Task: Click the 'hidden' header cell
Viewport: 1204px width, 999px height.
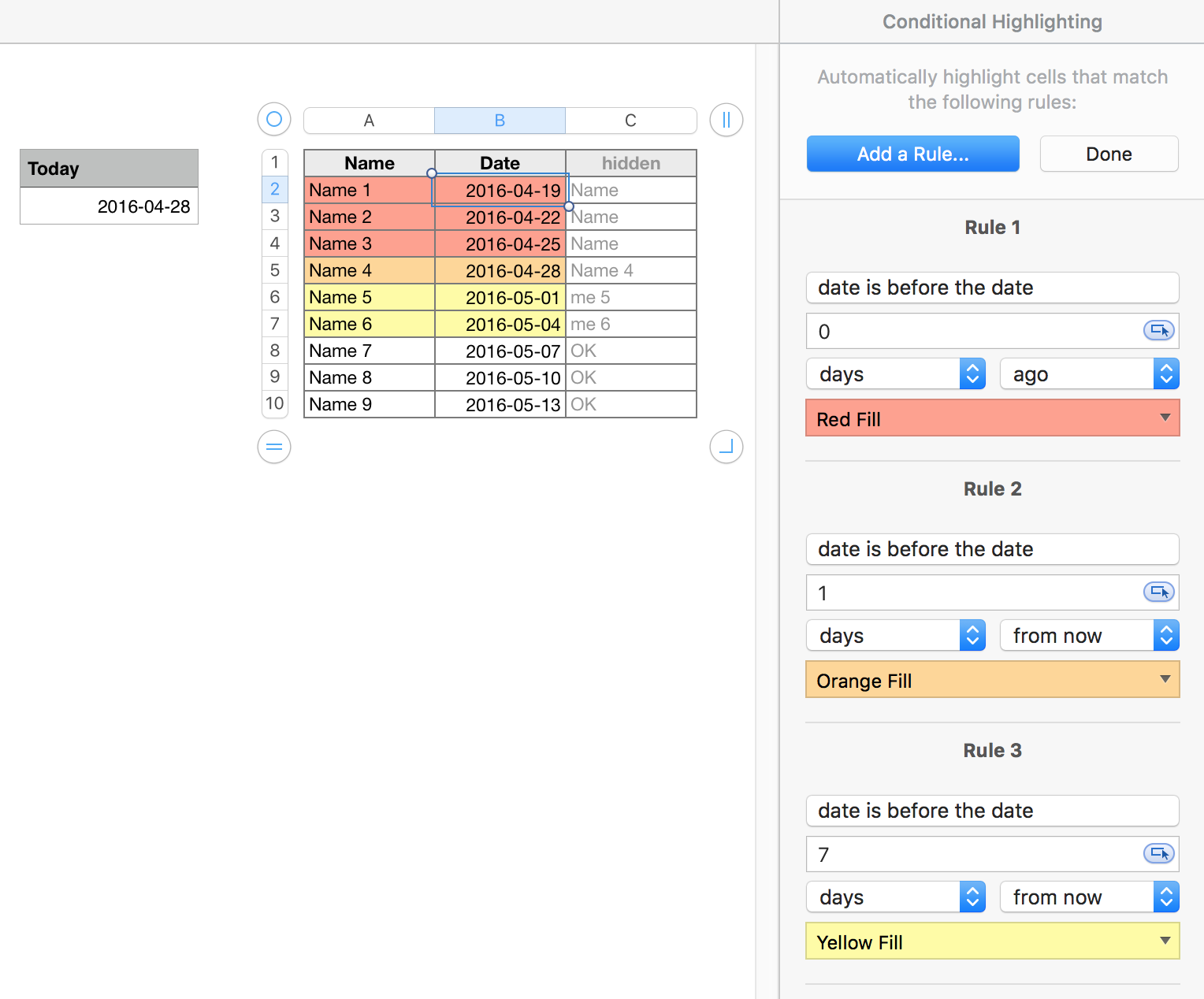Action: 631,163
